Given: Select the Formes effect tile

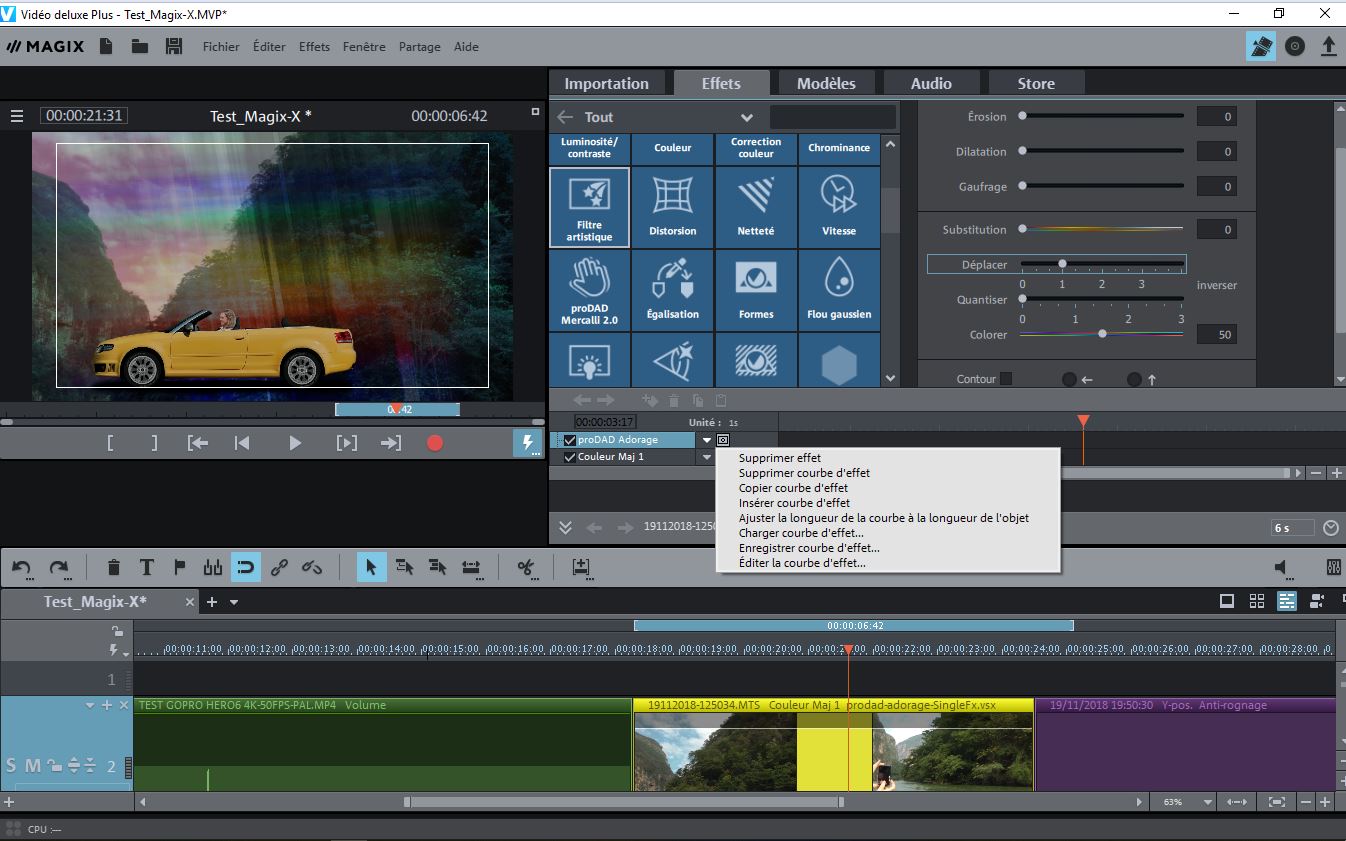Looking at the screenshot, I should tap(756, 290).
